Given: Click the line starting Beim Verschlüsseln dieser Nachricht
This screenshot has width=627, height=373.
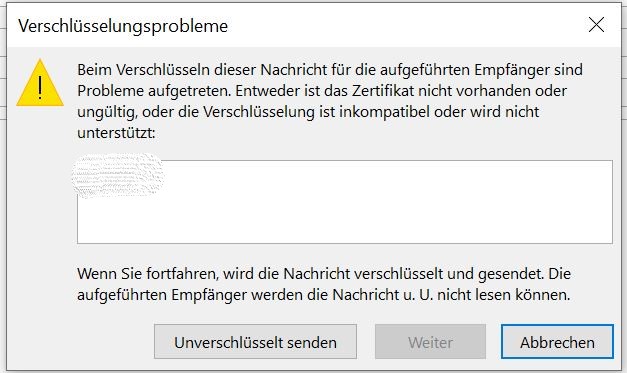Looking at the screenshot, I should pos(330,70).
